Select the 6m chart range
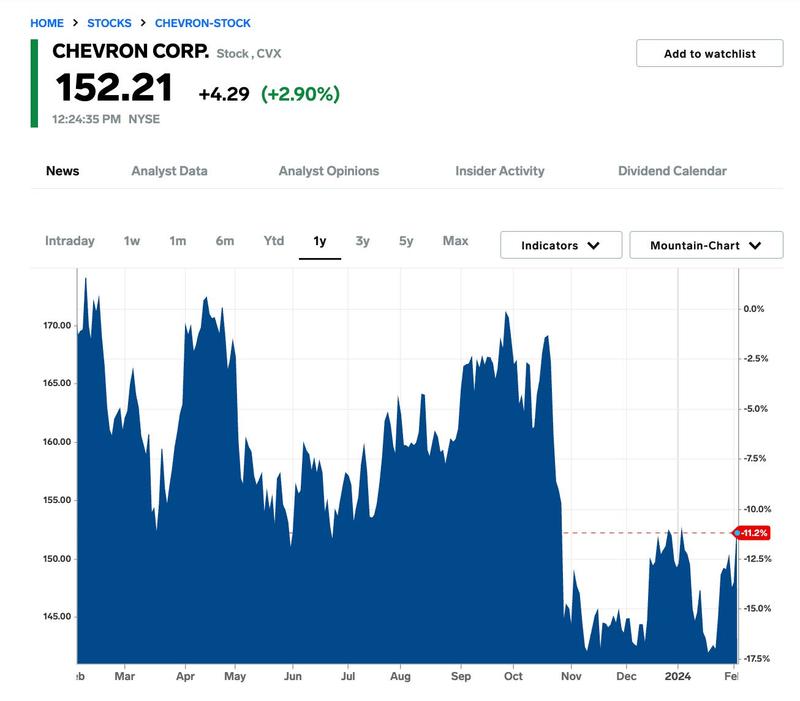800x701 pixels. pyautogui.click(x=224, y=241)
